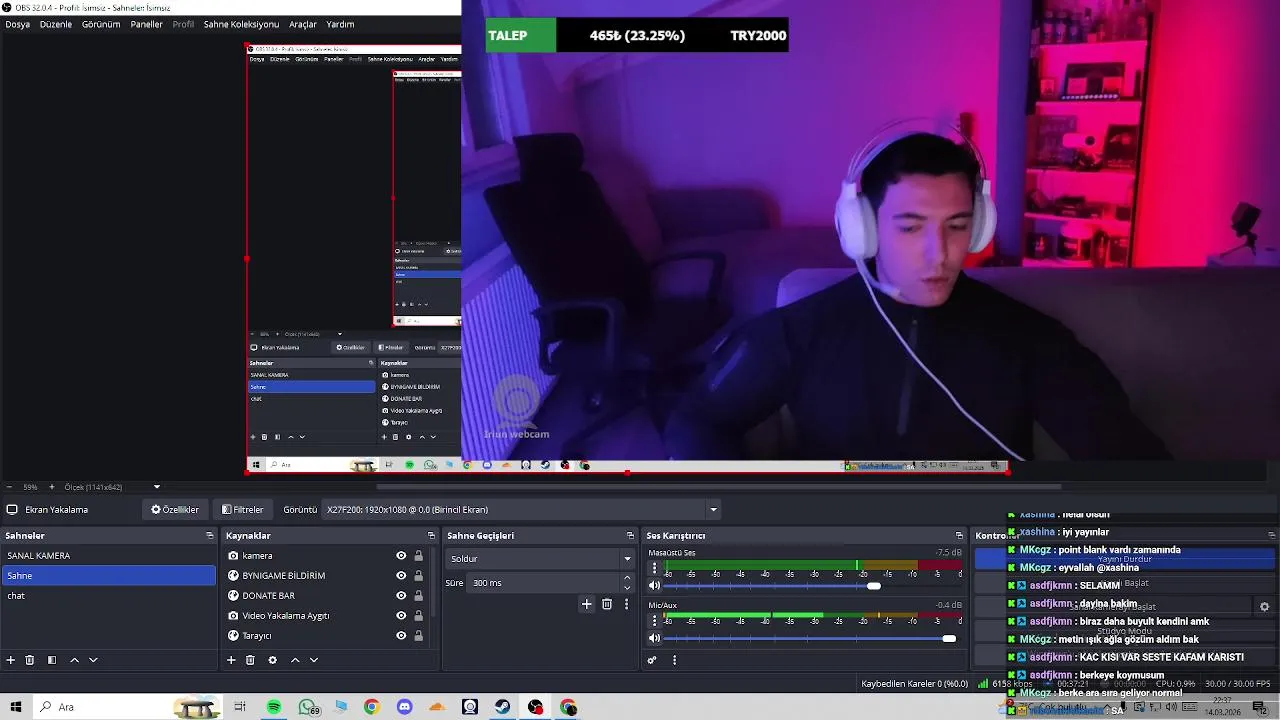This screenshot has width=1280, height=720.
Task: Remove transition using Sahne Geçişleri trash icon
Action: coord(607,604)
